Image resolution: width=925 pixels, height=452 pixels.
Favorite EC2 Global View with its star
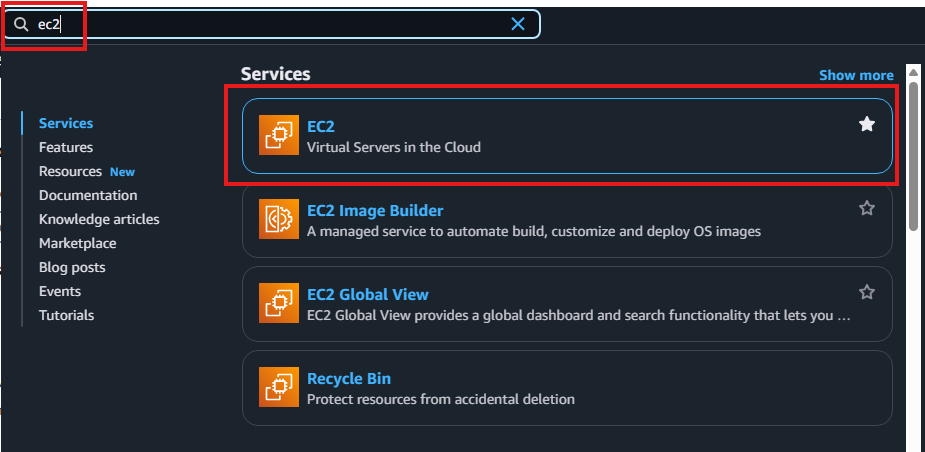pos(866,291)
